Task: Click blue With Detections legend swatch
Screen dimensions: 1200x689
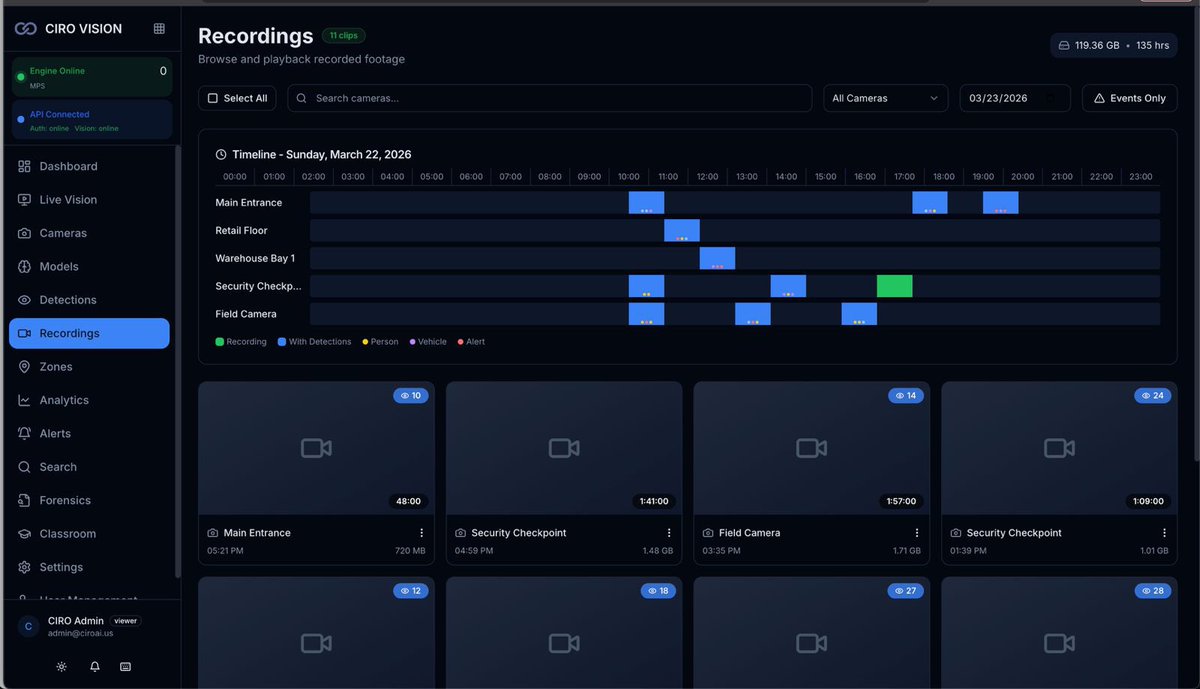Action: pos(282,342)
